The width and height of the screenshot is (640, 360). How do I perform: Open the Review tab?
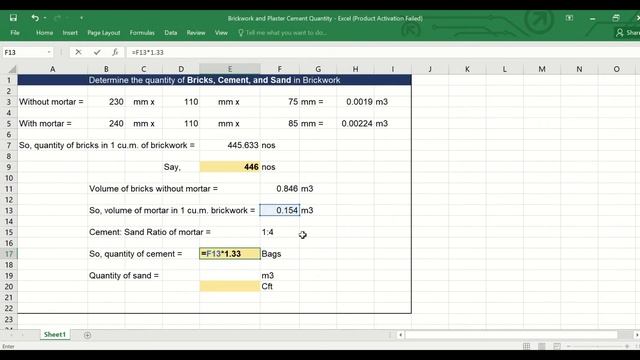coord(196,33)
